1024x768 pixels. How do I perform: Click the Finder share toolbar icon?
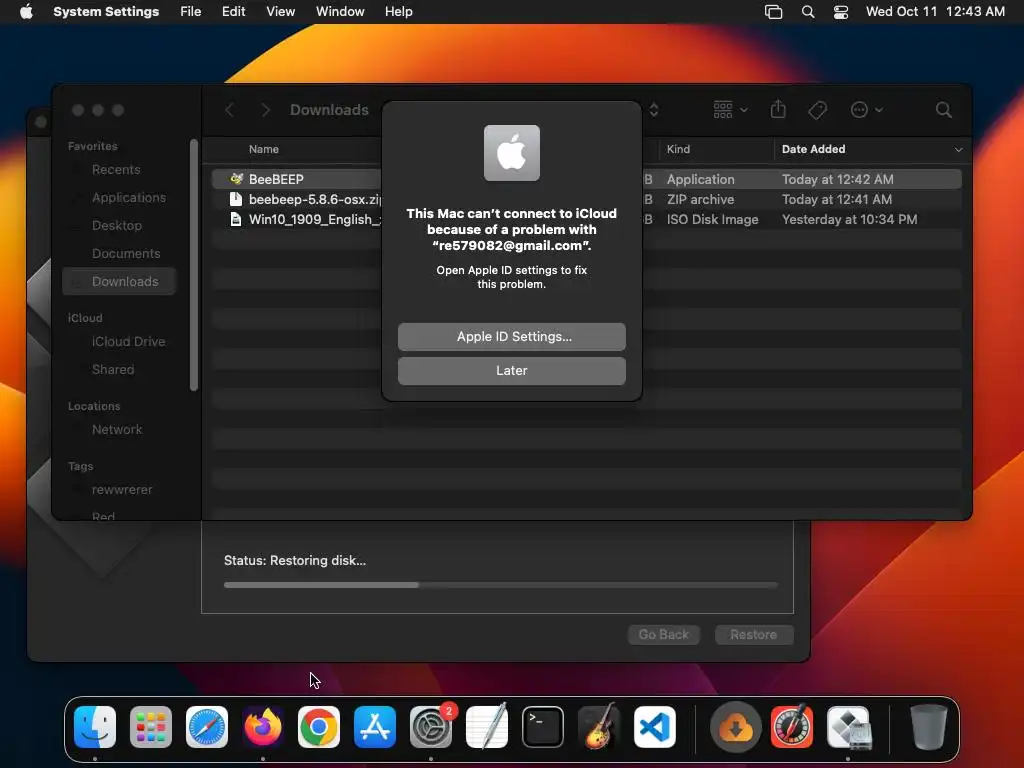778,110
